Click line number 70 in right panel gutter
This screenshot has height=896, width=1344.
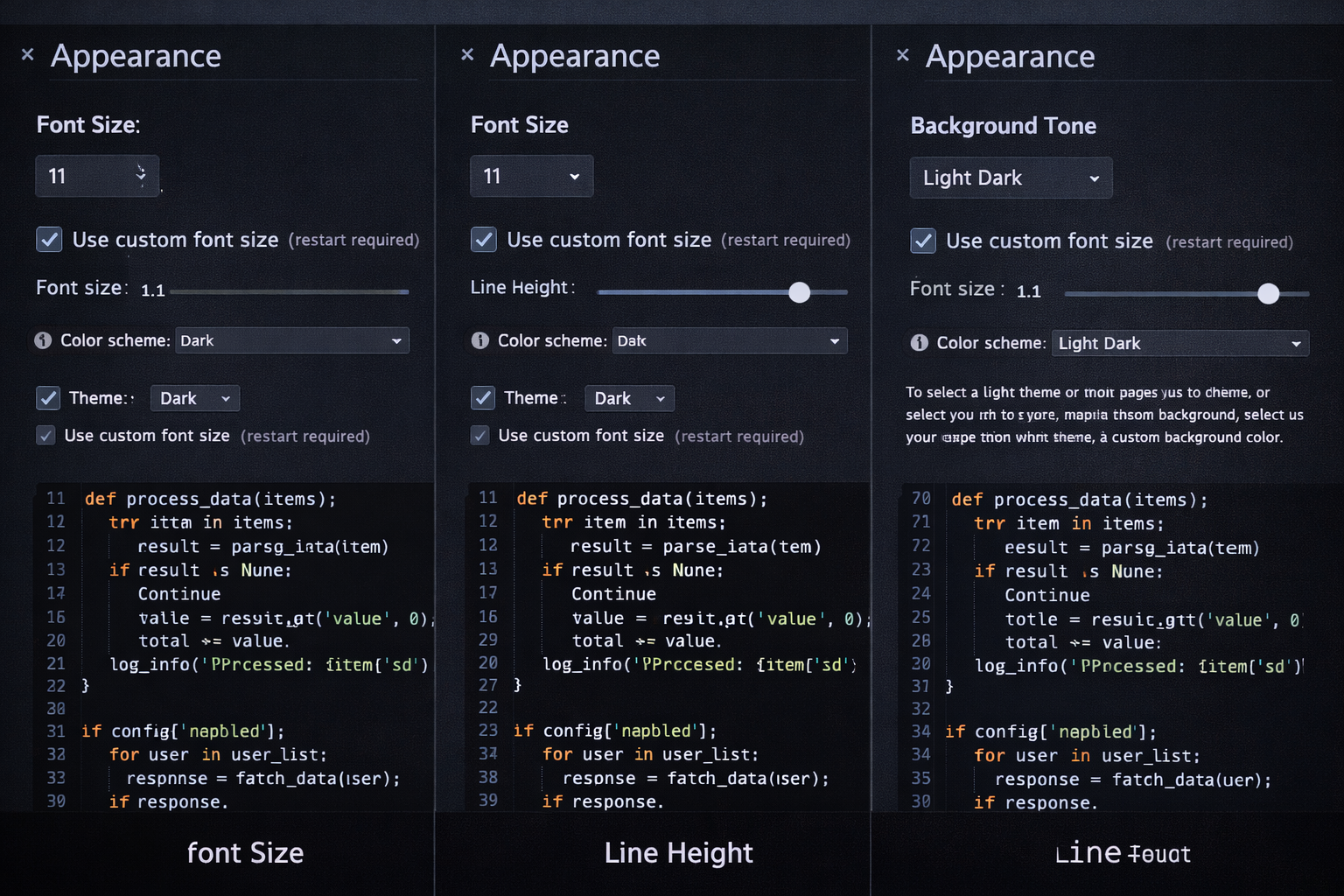(921, 499)
